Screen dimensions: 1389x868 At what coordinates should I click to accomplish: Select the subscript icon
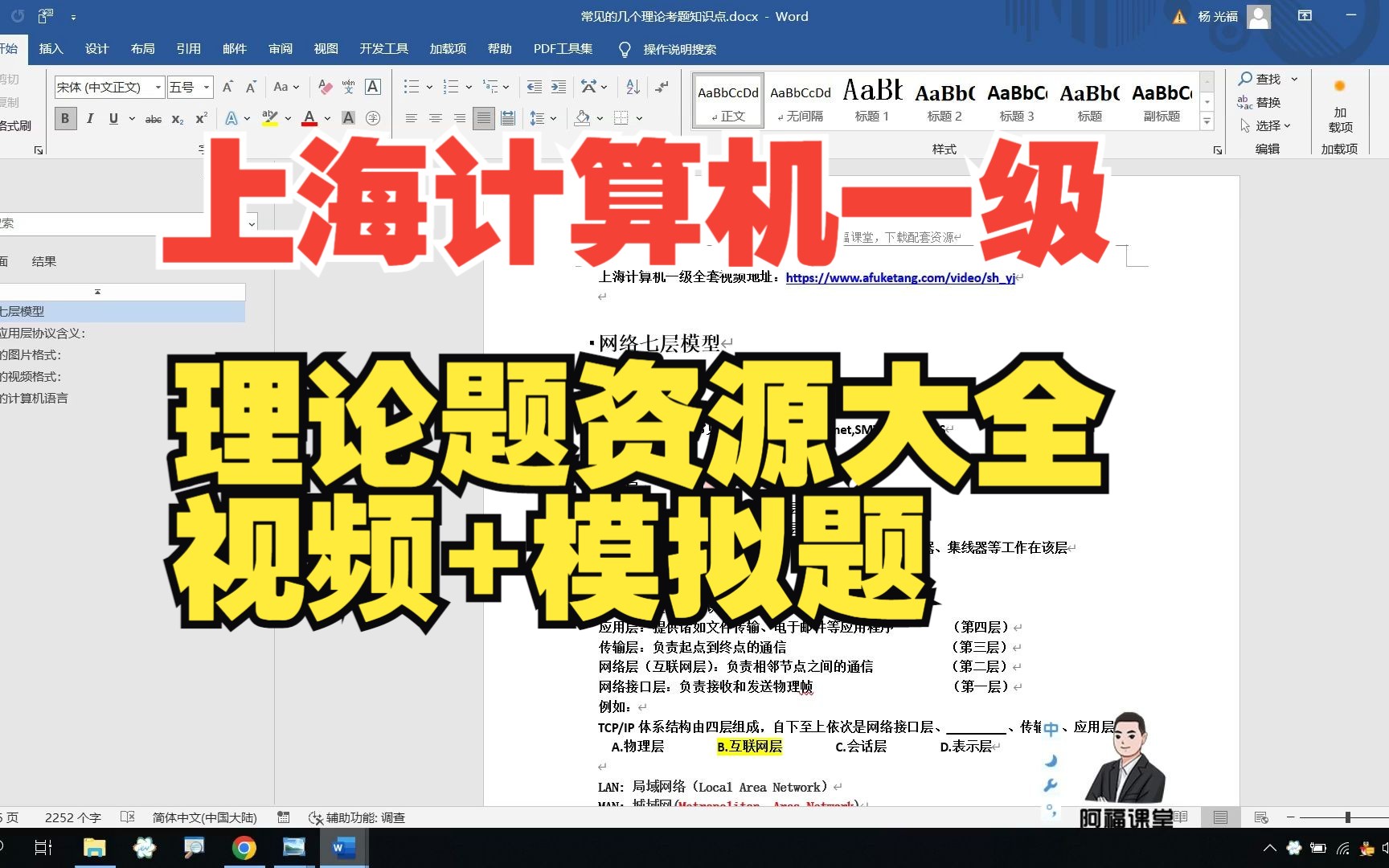pos(176,119)
